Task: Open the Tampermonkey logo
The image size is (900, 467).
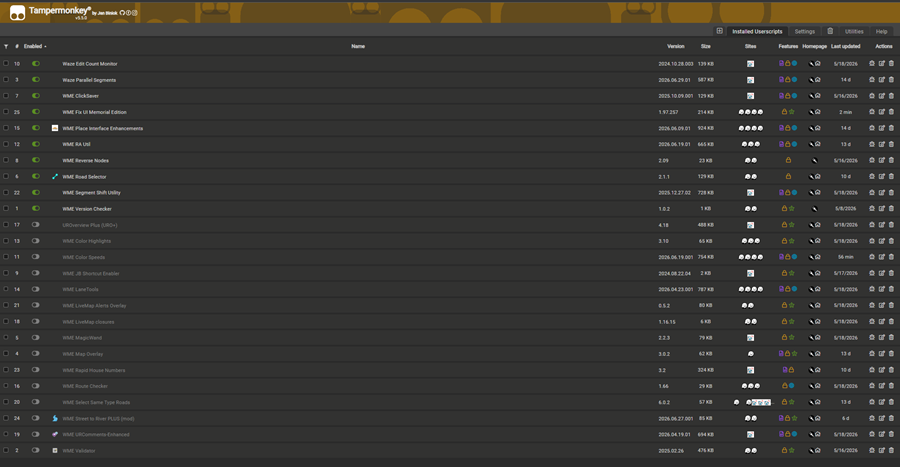Action: (17, 12)
